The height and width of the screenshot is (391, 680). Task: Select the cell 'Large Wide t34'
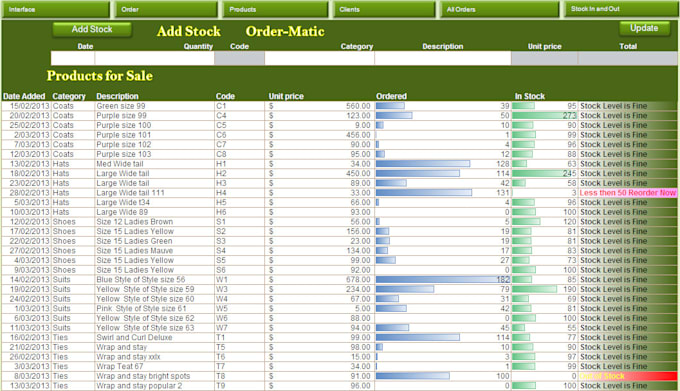point(155,202)
